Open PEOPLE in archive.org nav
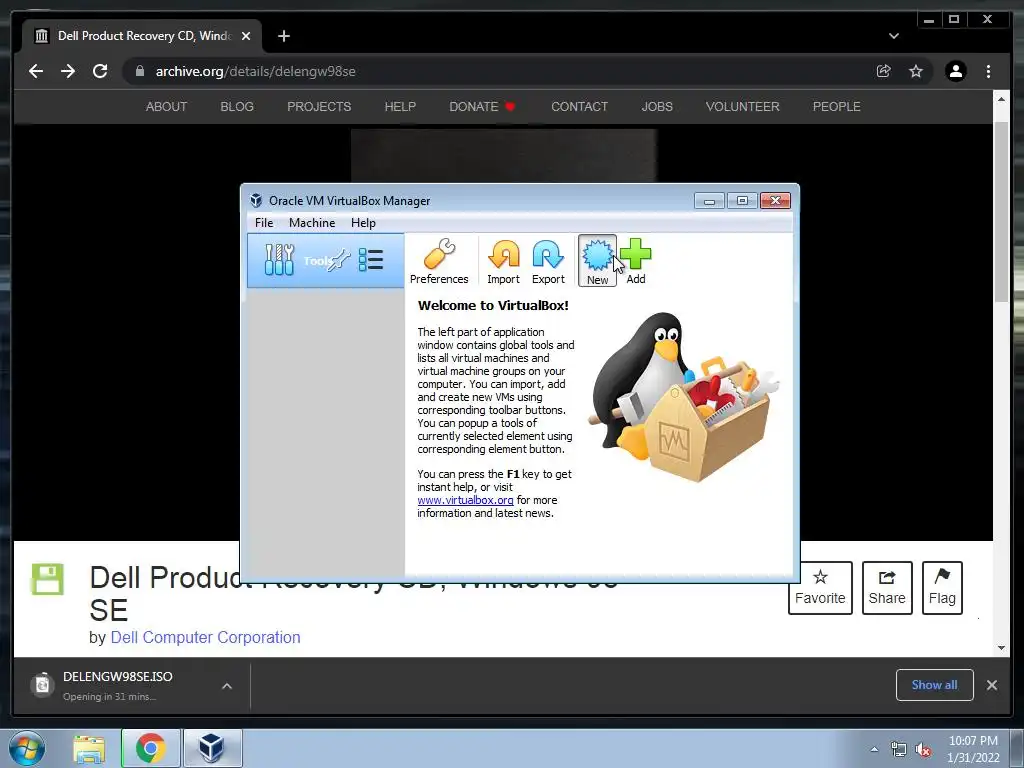 click(x=837, y=106)
